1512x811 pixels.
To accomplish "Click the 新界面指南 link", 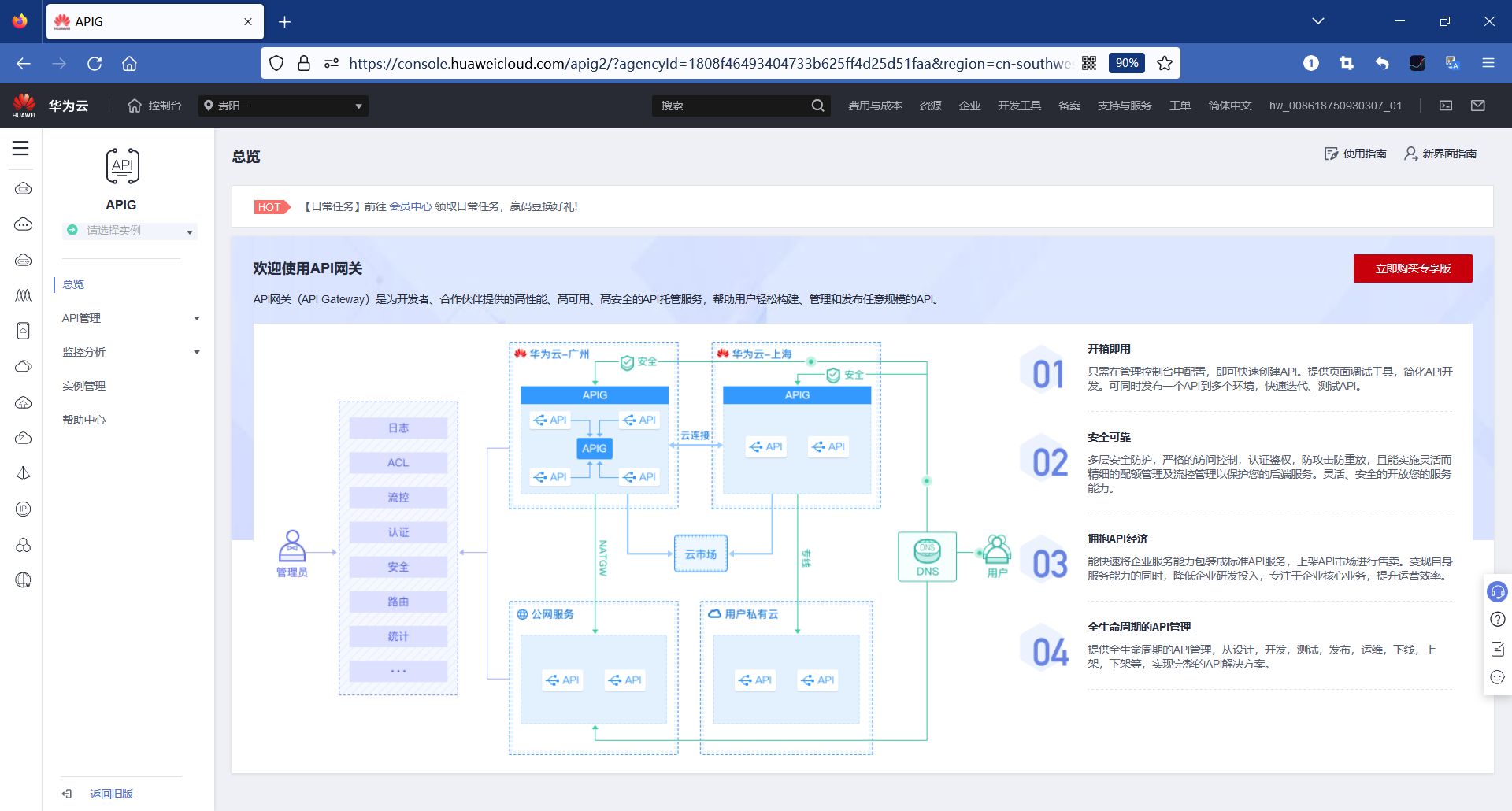I will coord(1441,154).
